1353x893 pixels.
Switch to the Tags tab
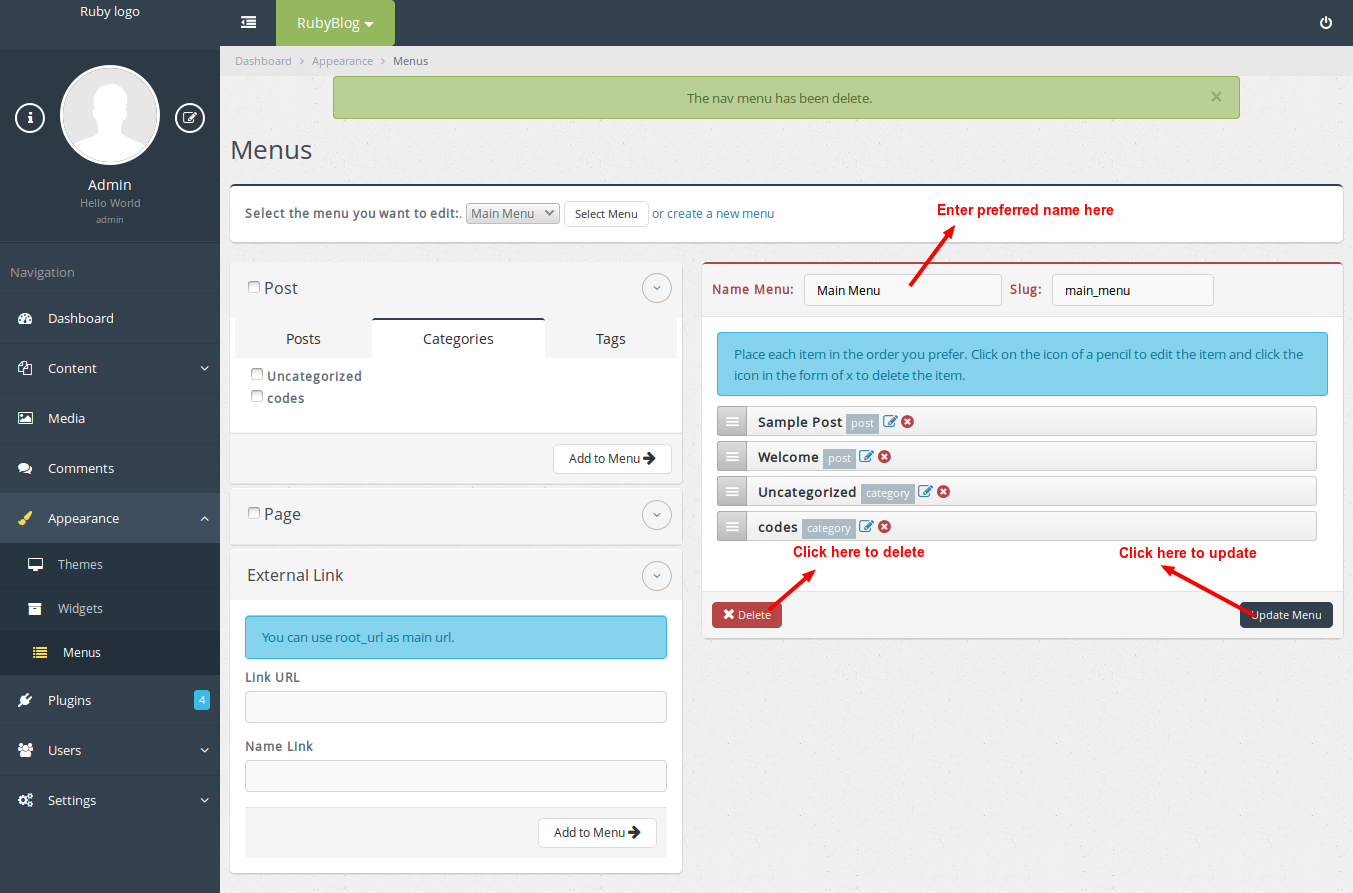pyautogui.click(x=610, y=339)
